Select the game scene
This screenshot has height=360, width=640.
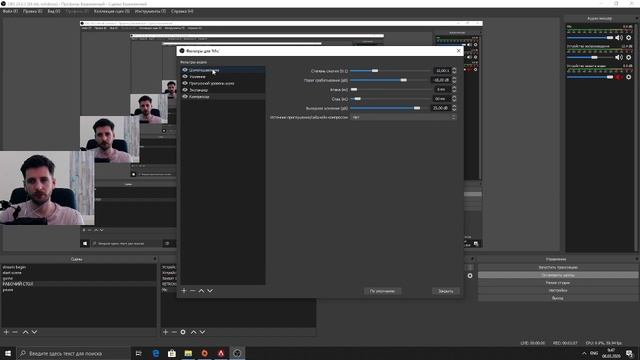[x=78, y=278]
